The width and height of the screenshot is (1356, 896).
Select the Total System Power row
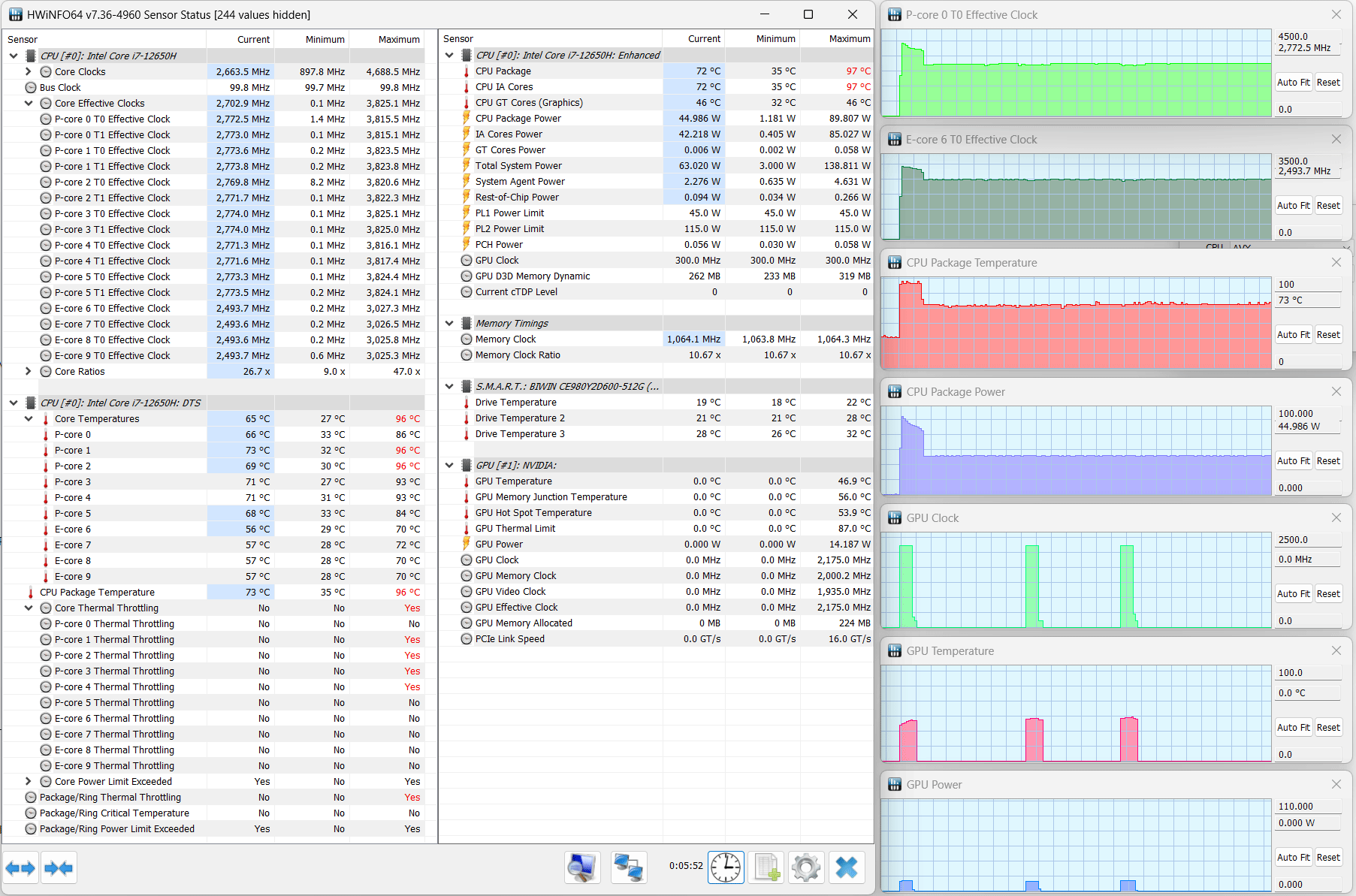657,166
